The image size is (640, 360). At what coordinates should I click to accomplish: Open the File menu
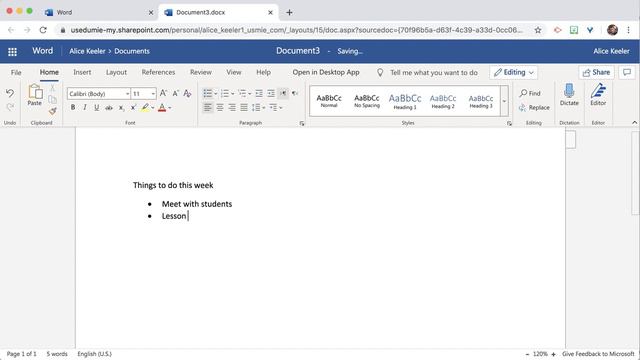pyautogui.click(x=16, y=72)
